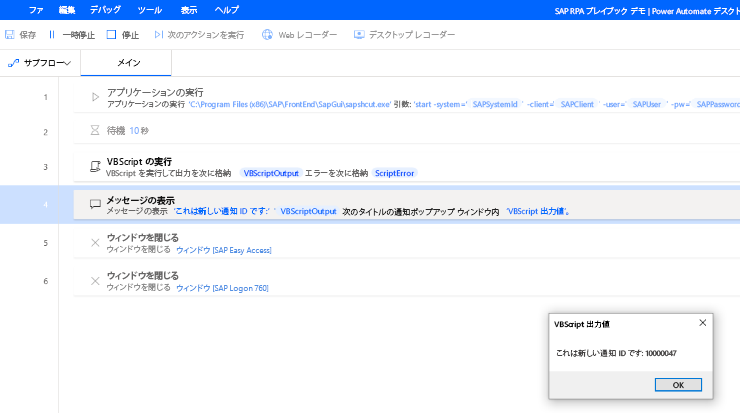Click the ScriptError variable chip
Image resolution: width=740 pixels, height=413 pixels.
coord(395,173)
